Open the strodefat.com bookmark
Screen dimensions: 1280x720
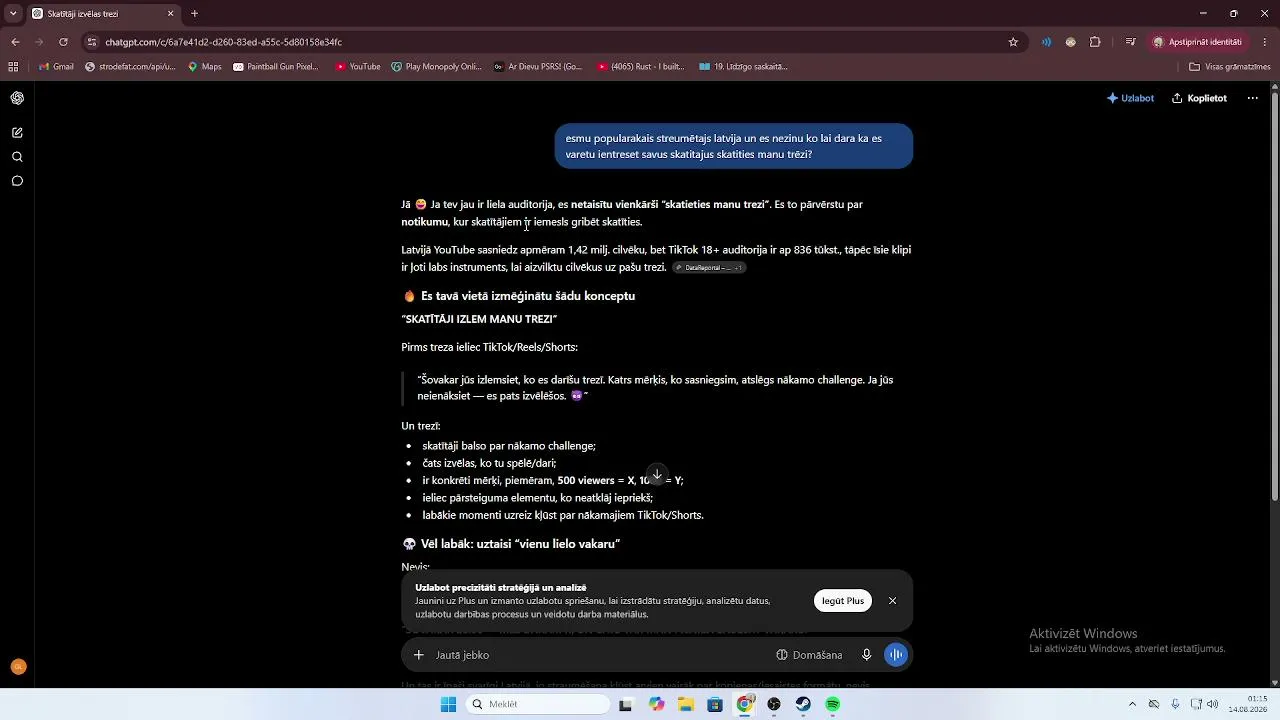pos(131,67)
